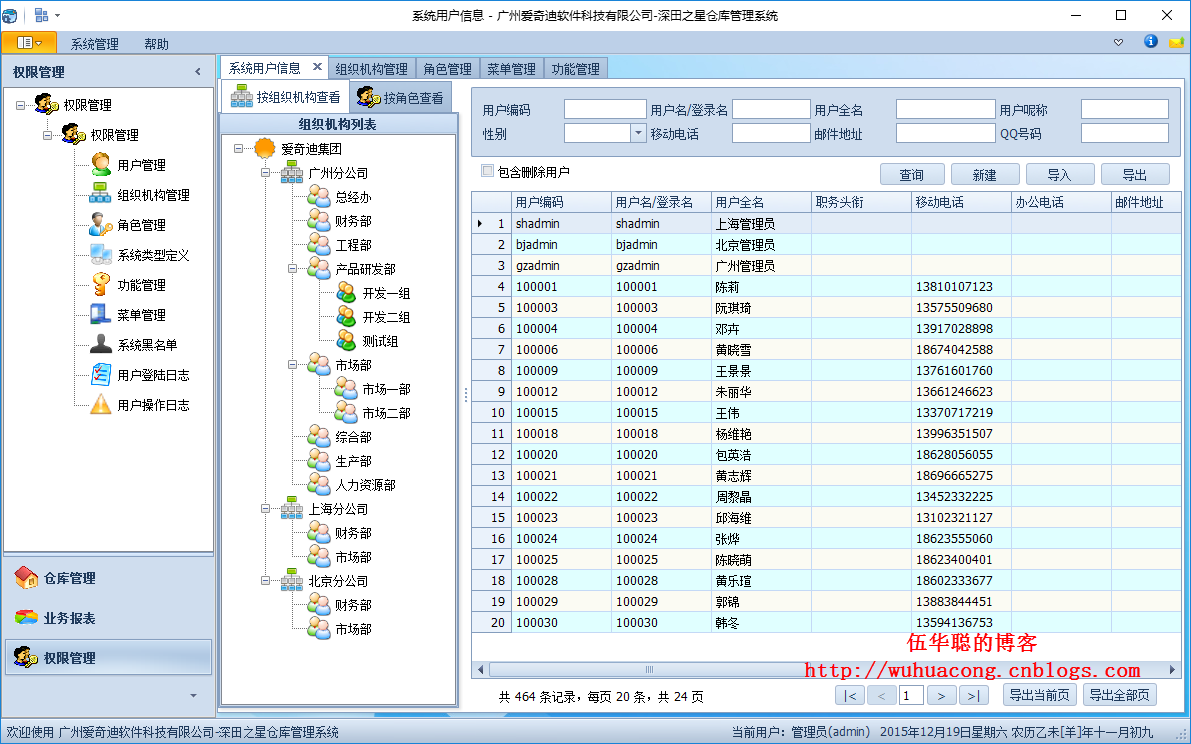Click the 总经办 department icon
The width and height of the screenshot is (1191, 744).
pyautogui.click(x=318, y=197)
